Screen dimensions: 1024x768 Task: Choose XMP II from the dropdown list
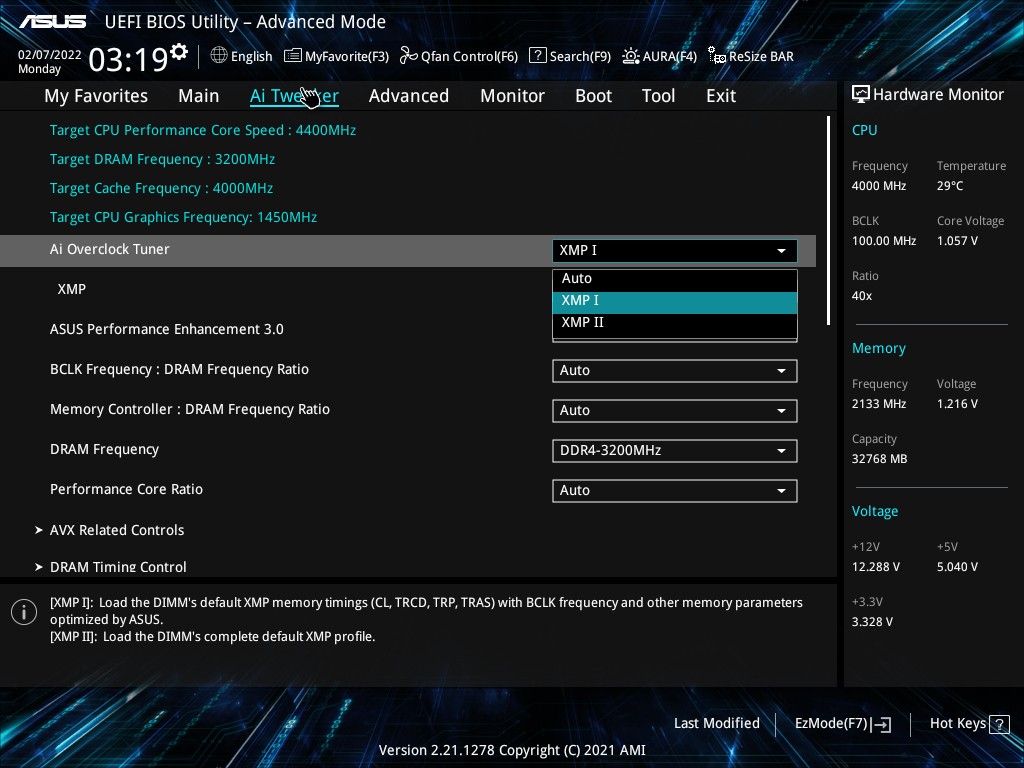tap(675, 323)
